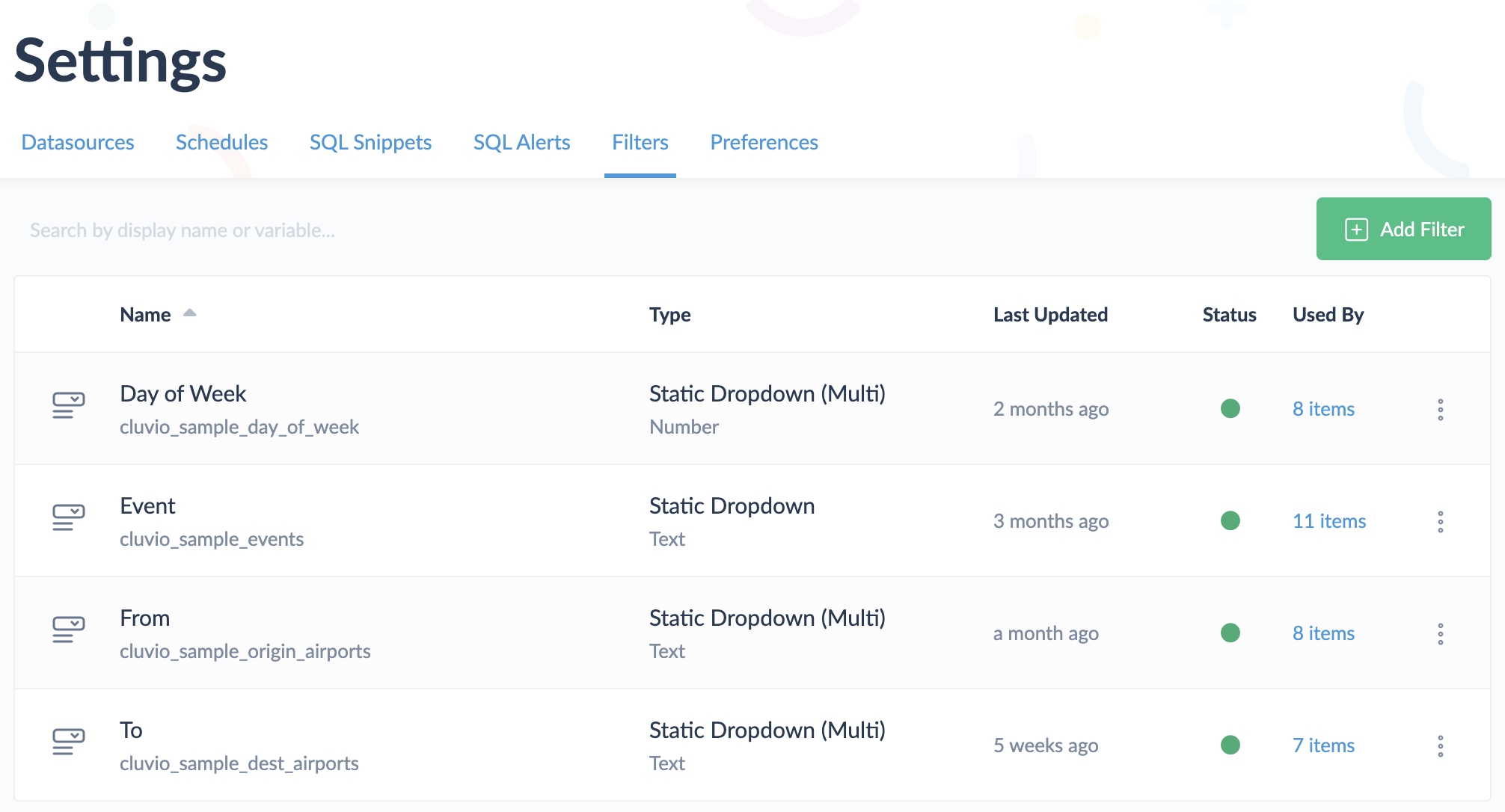
Task: Open the three-dot menu for Day of Week
Action: coord(1440,409)
